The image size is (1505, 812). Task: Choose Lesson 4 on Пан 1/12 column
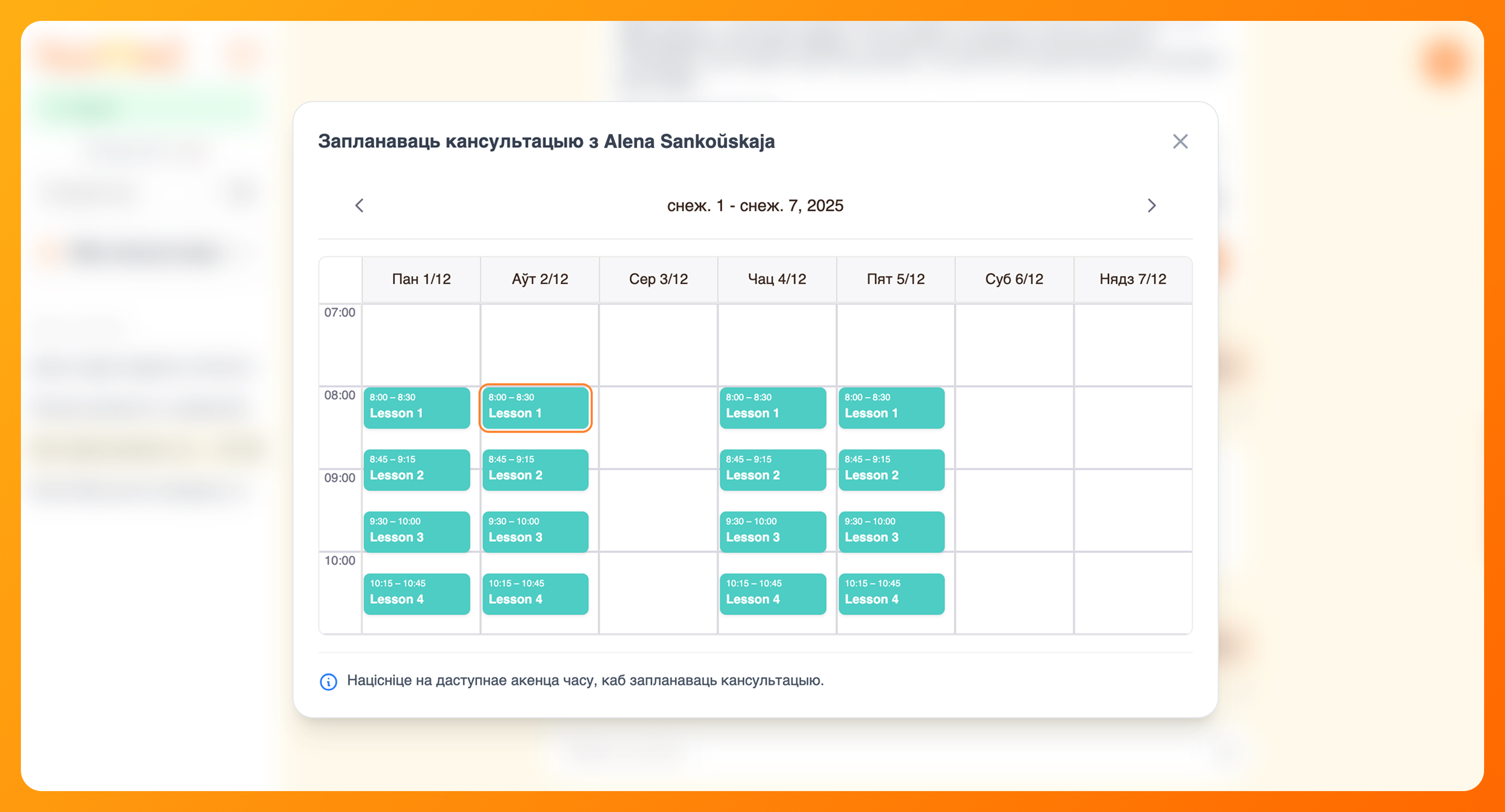416,594
